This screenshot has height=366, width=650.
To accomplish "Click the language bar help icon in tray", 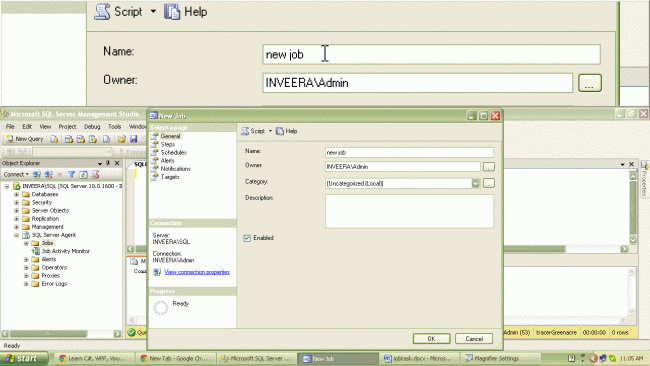I will click(x=572, y=358).
